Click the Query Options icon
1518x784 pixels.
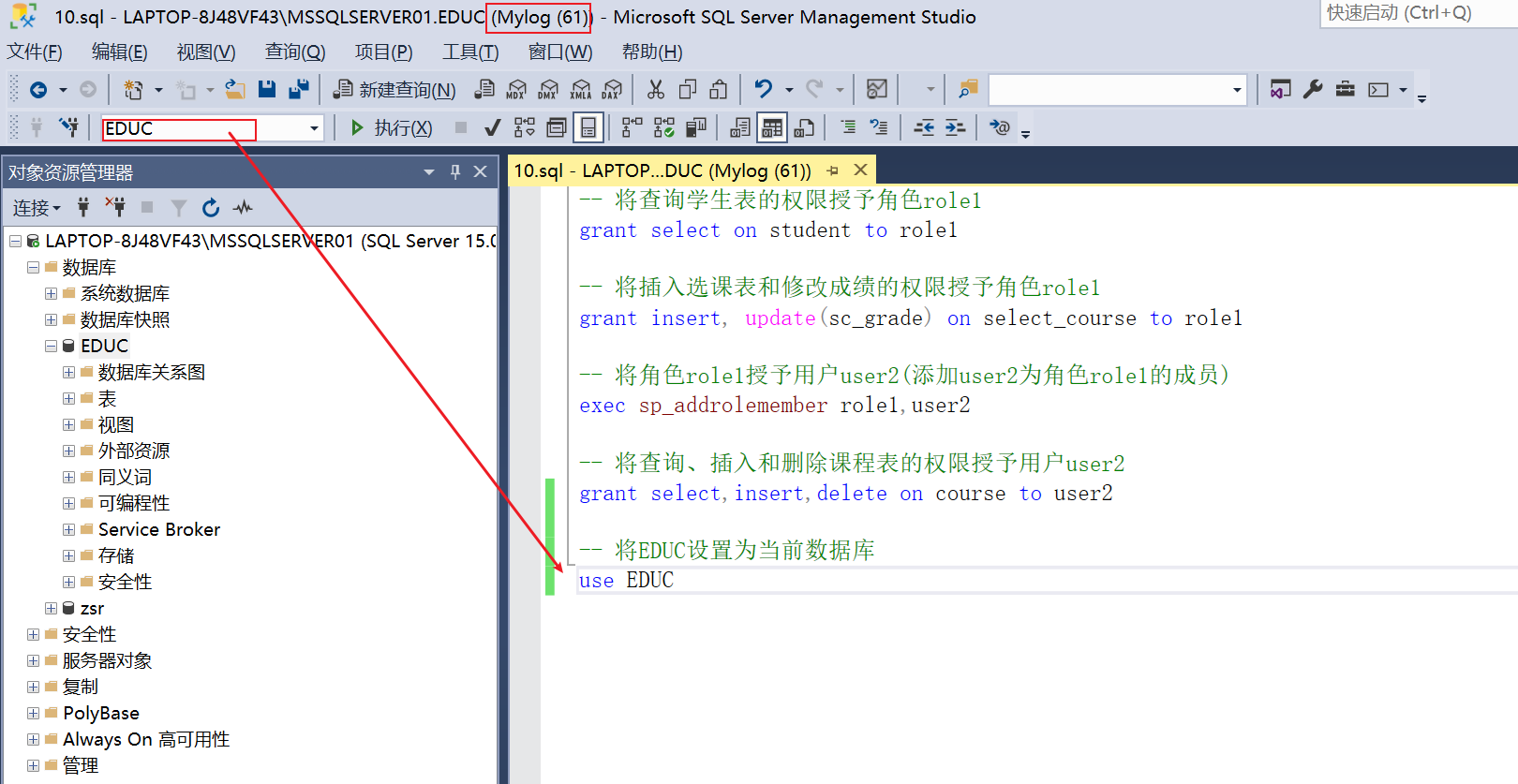(x=557, y=127)
